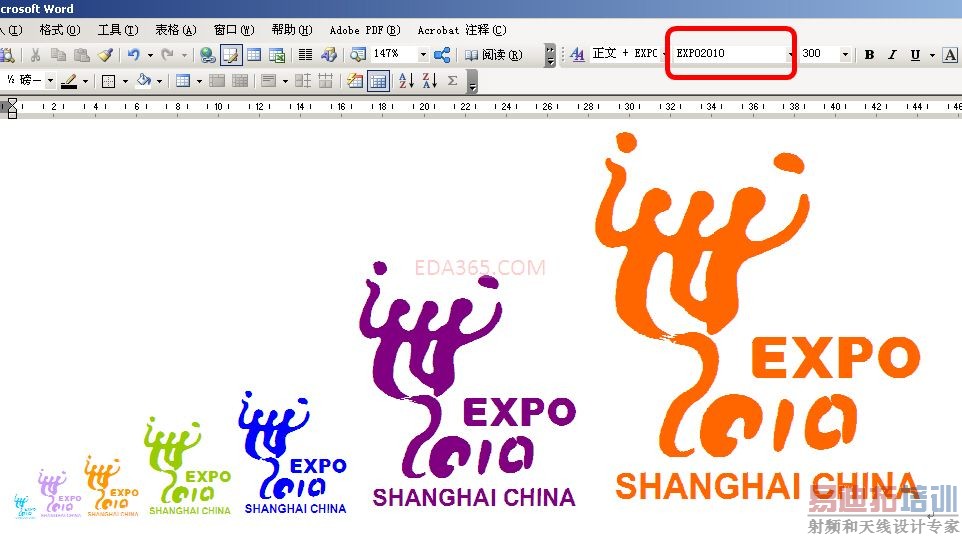Open the font size 300 dropdown
Image resolution: width=962 pixels, height=536 pixels.
(845, 54)
